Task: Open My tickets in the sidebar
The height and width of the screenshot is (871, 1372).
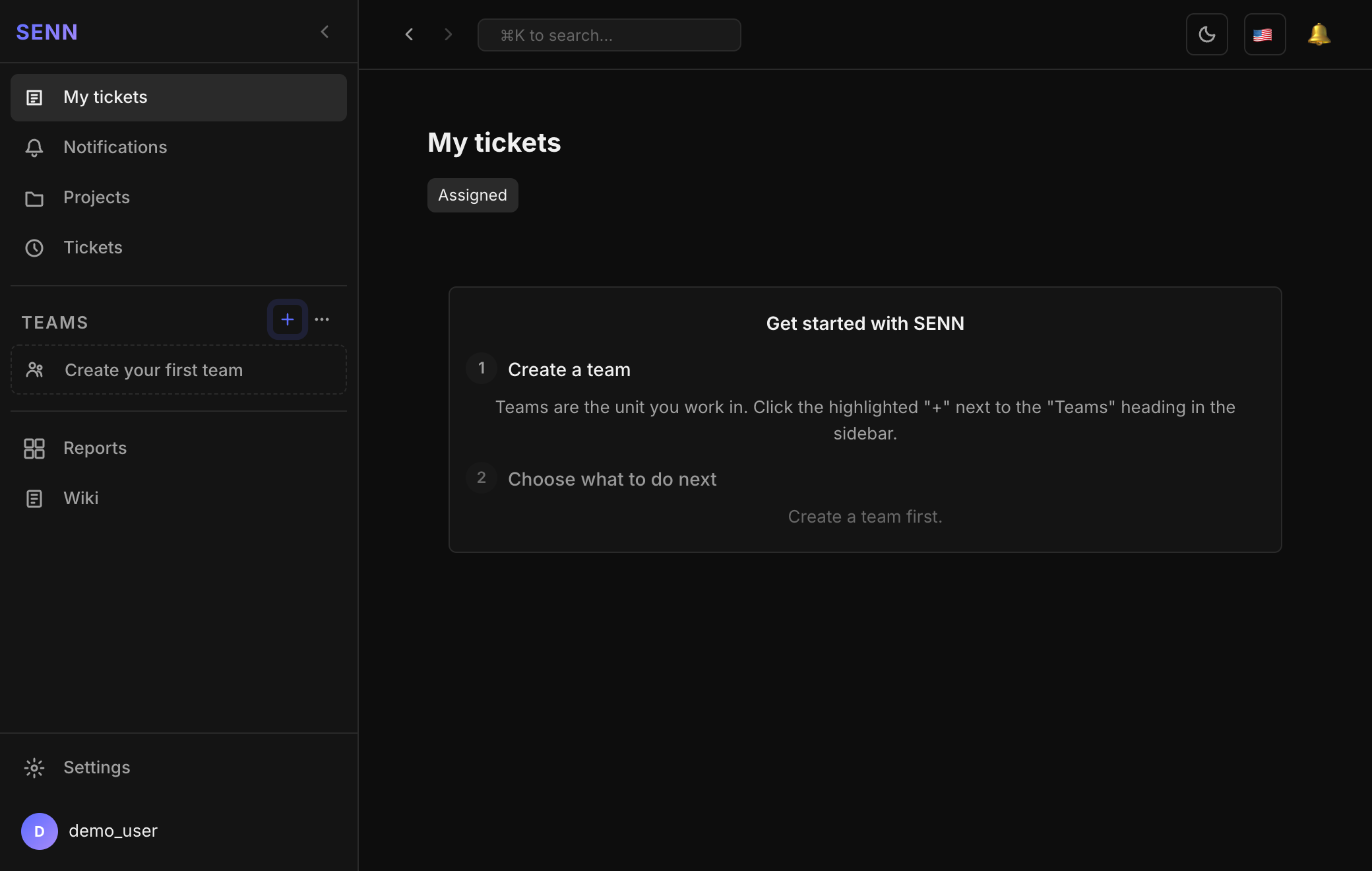Action: [179, 98]
